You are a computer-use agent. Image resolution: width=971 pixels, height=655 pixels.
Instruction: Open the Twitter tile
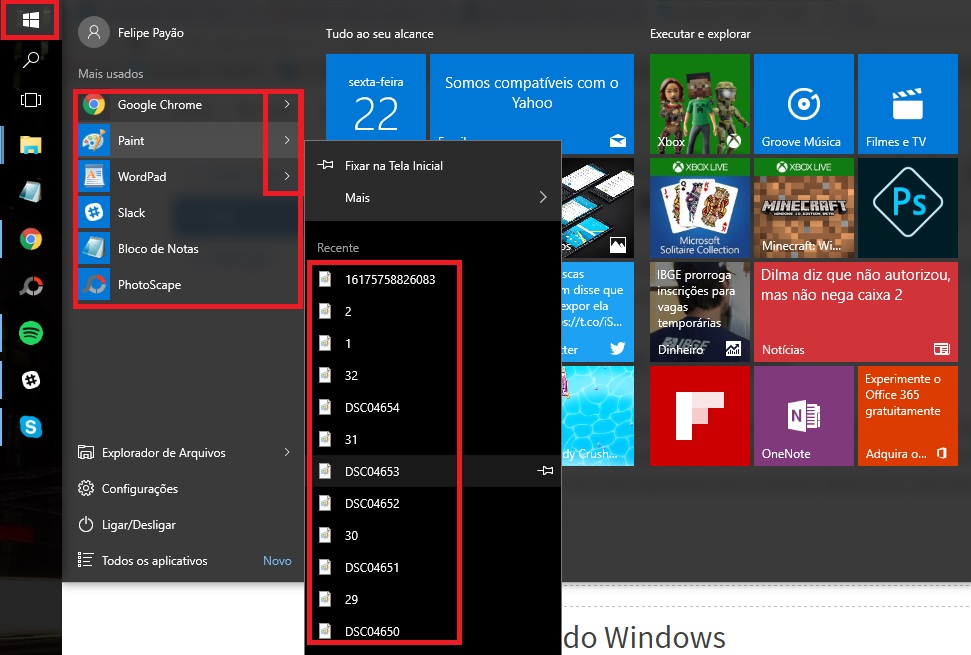coord(598,311)
